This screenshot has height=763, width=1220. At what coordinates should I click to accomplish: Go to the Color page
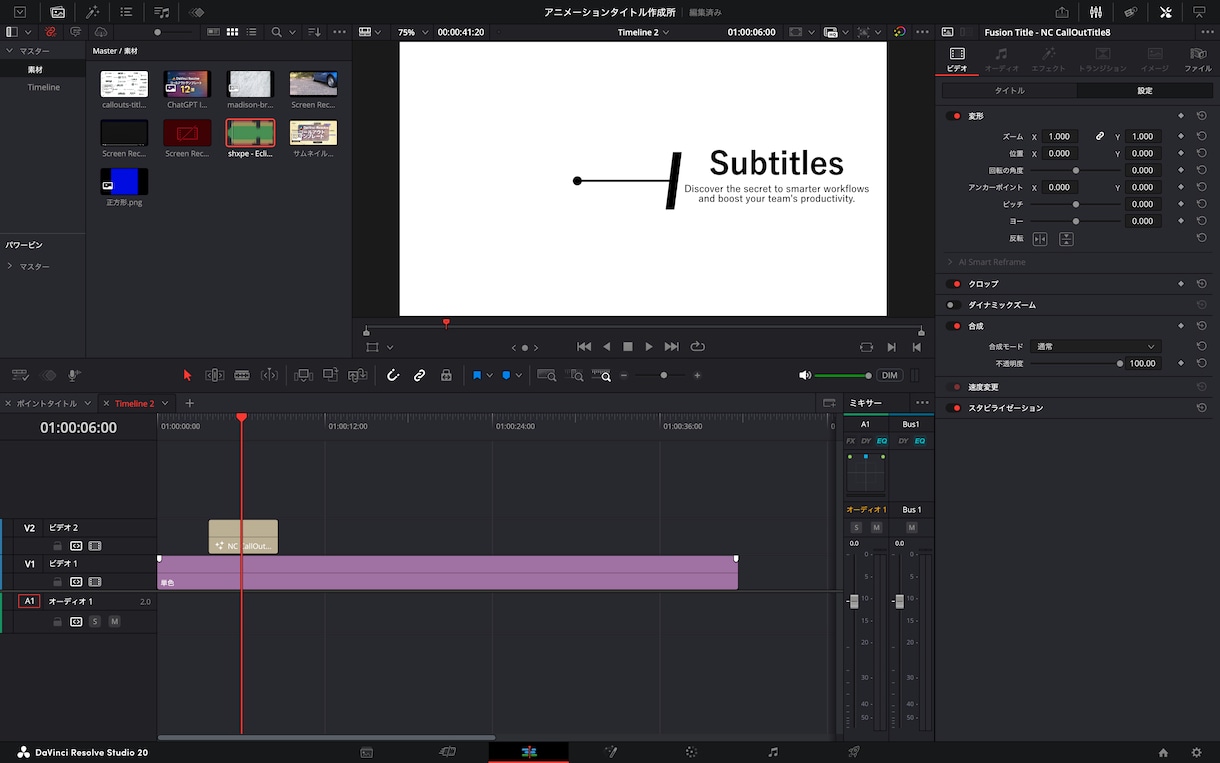(691, 752)
